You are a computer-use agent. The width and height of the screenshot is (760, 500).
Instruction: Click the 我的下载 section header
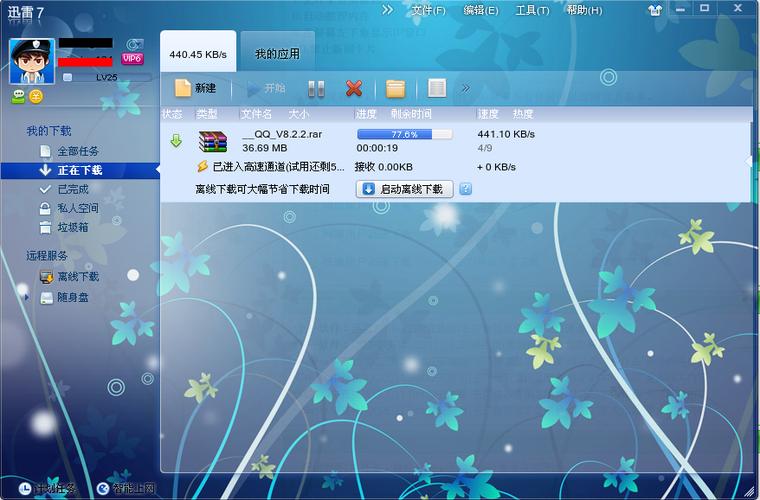48,131
